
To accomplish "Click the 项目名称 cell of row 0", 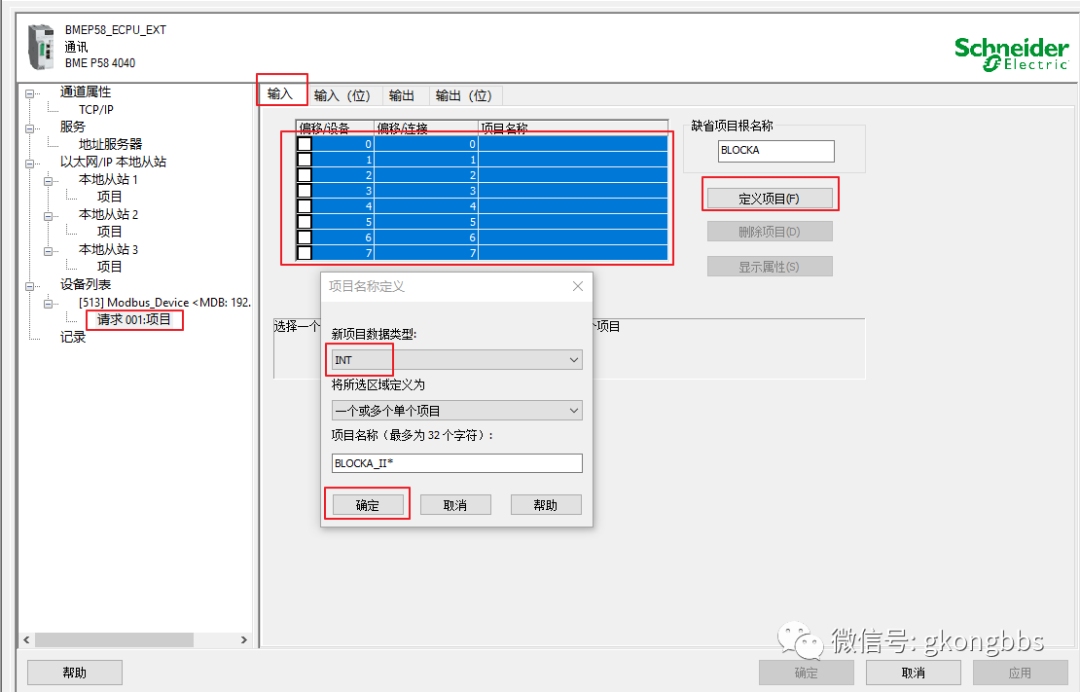I will (573, 144).
